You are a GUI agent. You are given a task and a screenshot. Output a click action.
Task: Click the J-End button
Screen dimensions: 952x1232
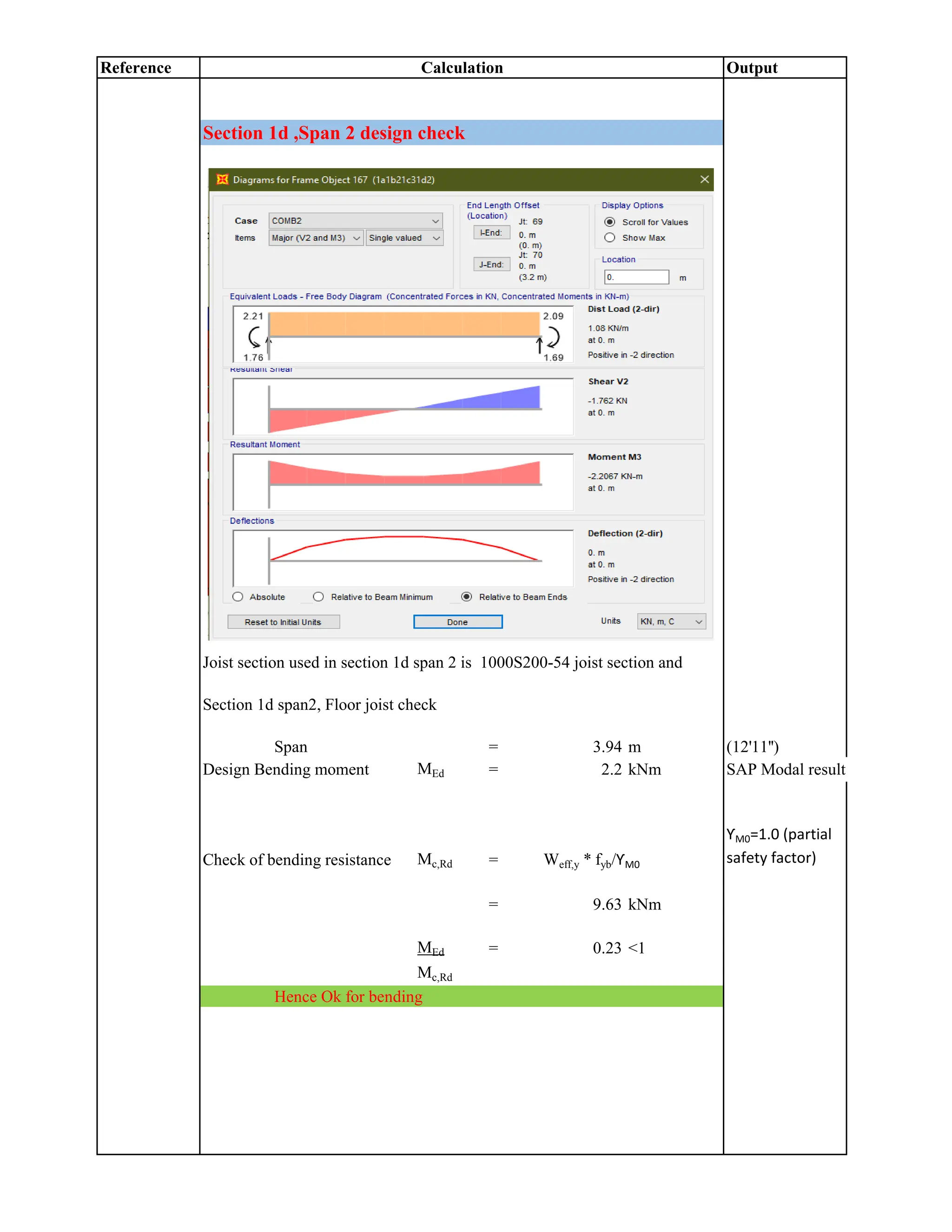click(x=491, y=265)
